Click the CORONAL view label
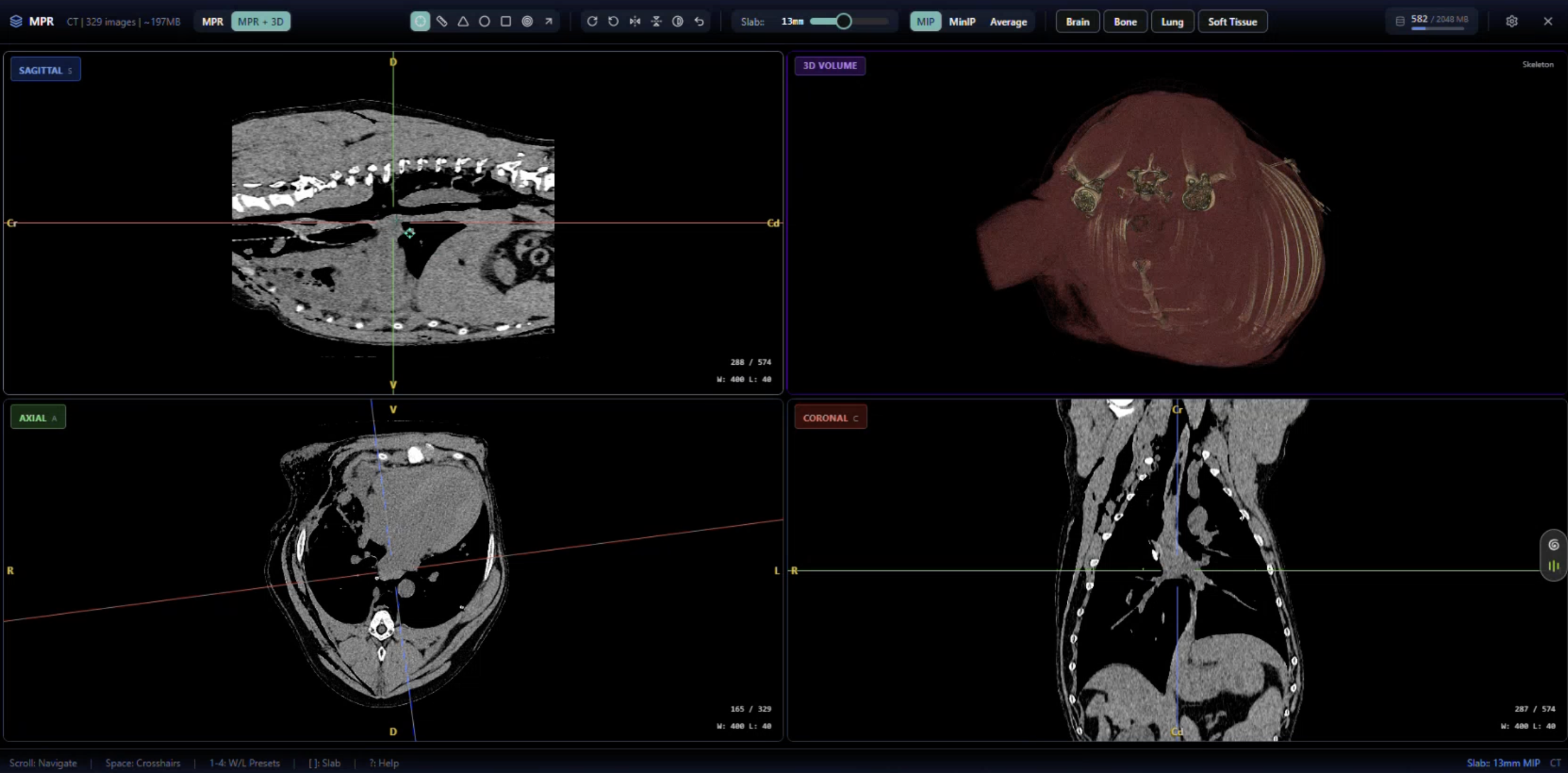The image size is (1568, 773). click(x=830, y=417)
